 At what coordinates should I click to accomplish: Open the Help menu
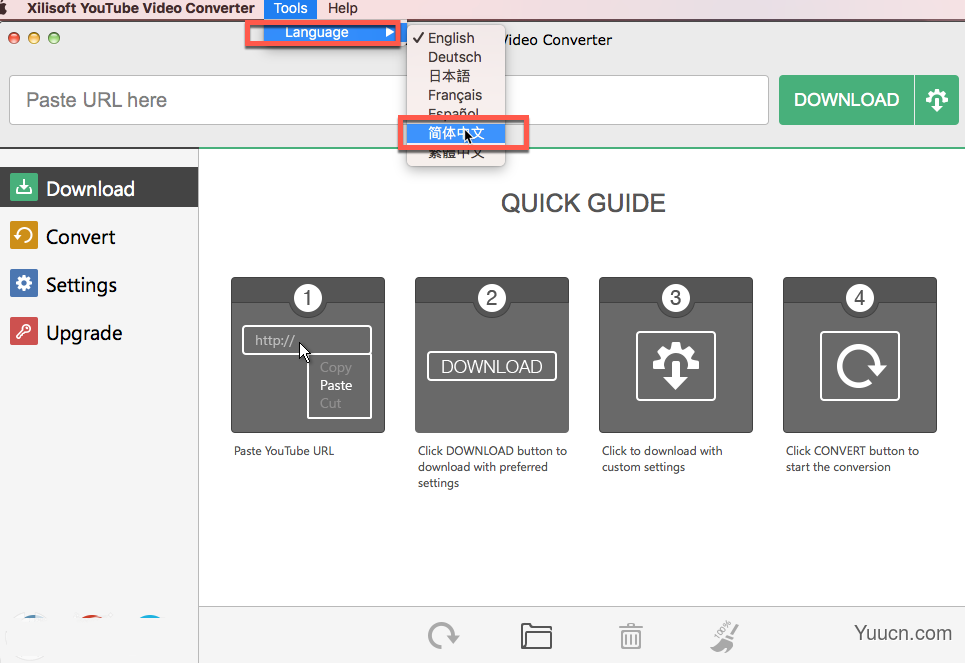pyautogui.click(x=343, y=9)
